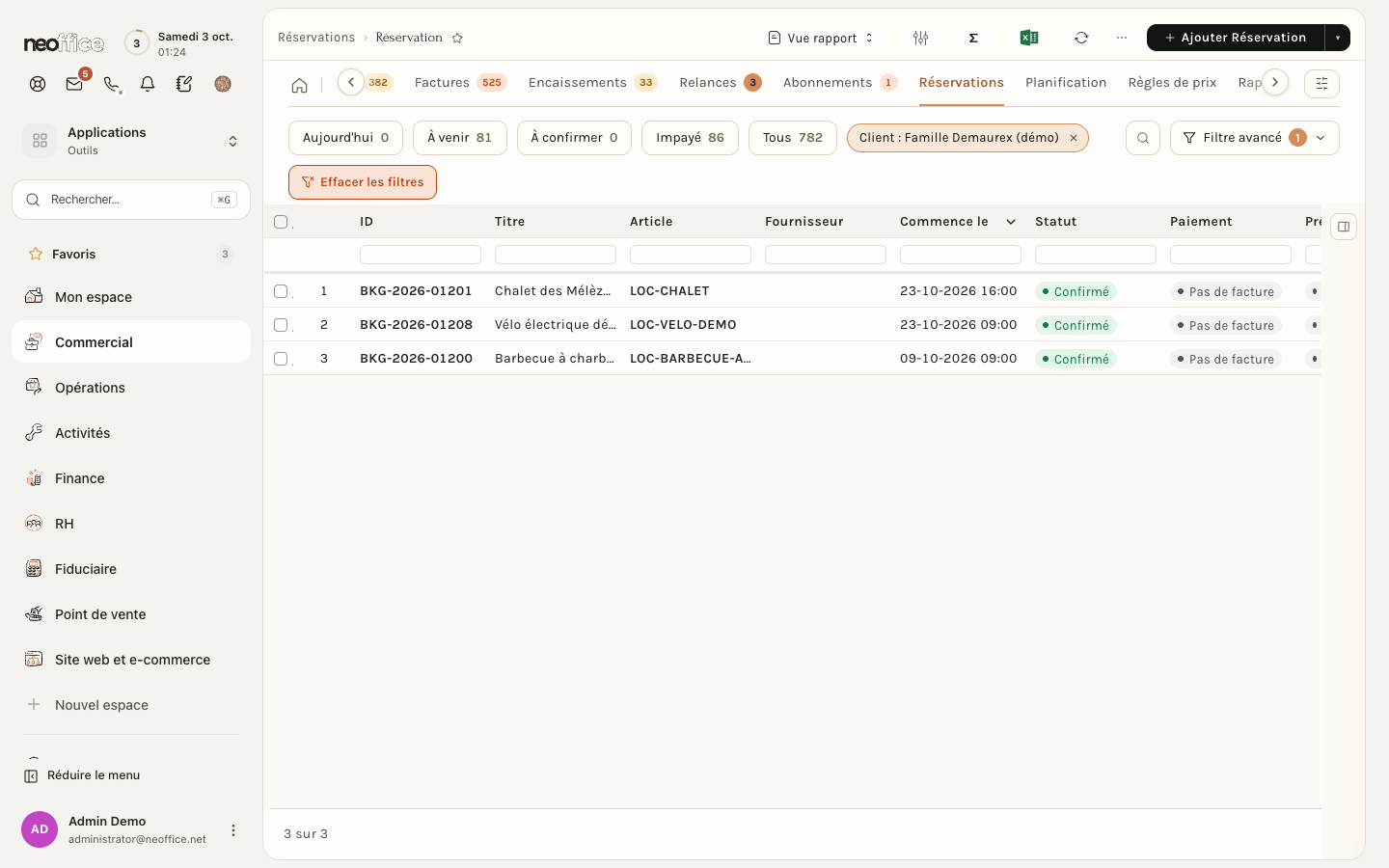Click the neoffice logo
This screenshot has width=1389, height=868.
pos(64,43)
